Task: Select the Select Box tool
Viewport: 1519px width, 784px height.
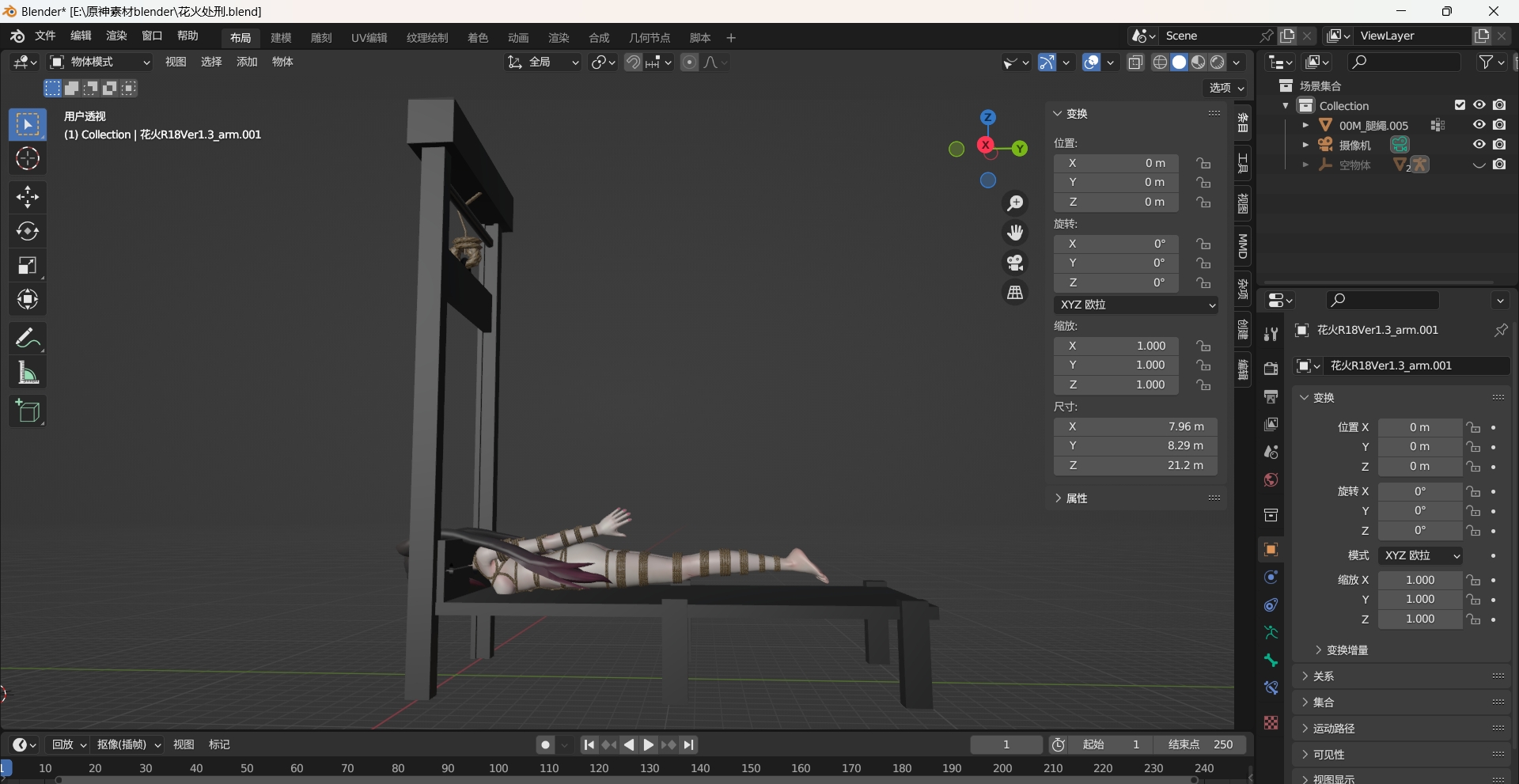Action: click(28, 125)
